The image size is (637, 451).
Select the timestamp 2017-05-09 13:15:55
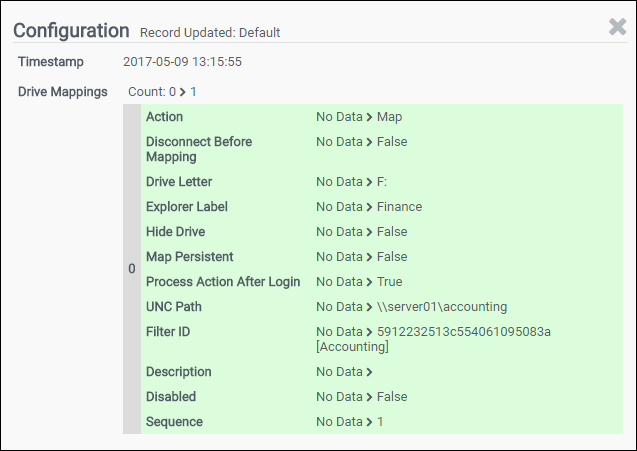pos(183,62)
